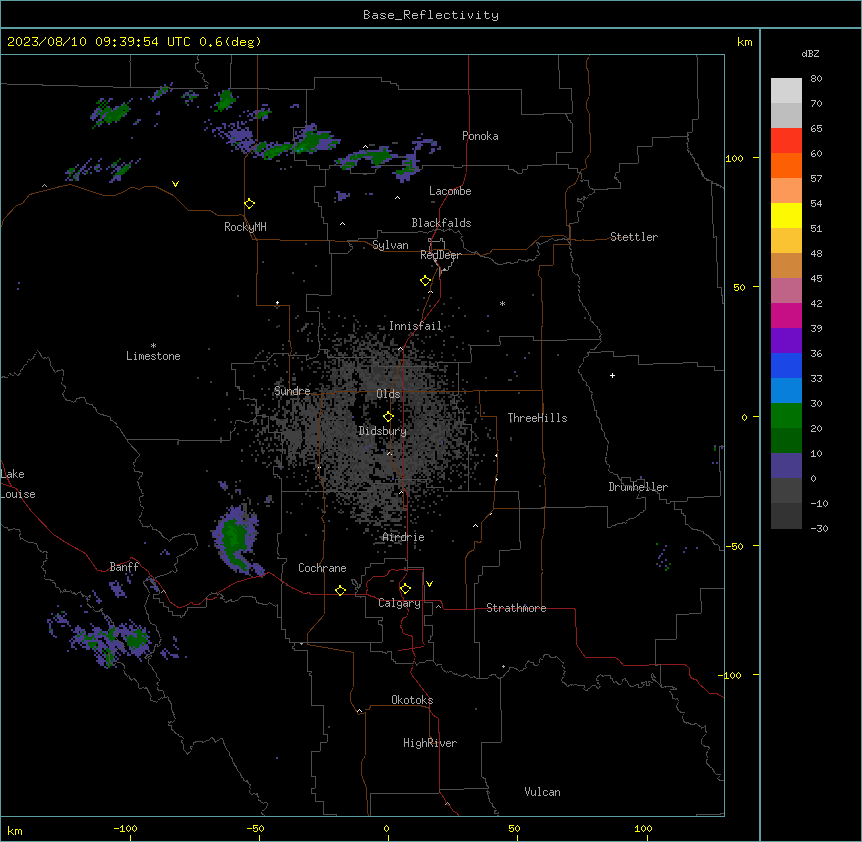Click the Airdrie city label

point(404,537)
